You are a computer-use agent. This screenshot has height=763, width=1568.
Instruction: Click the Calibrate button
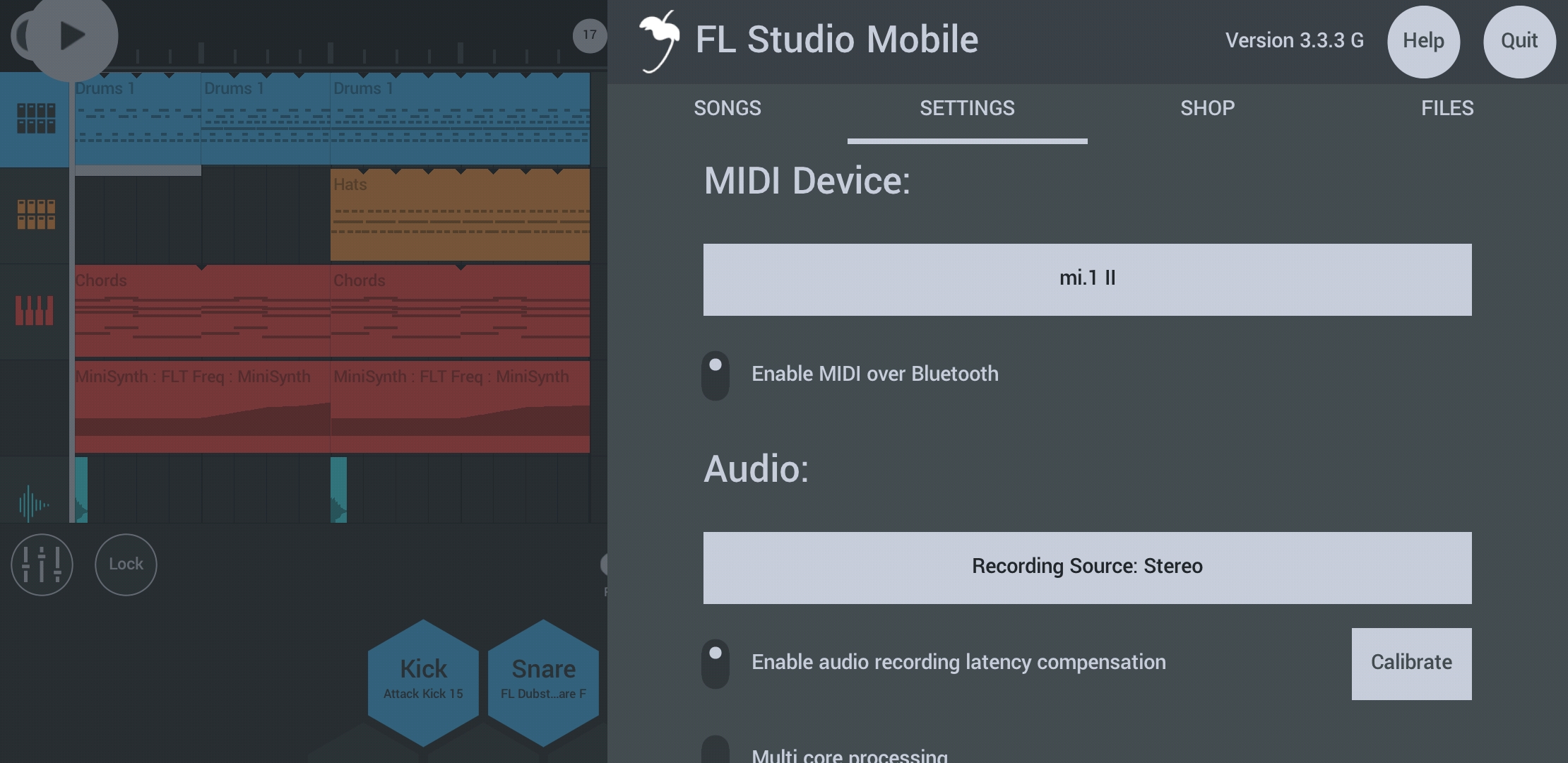[x=1412, y=664]
